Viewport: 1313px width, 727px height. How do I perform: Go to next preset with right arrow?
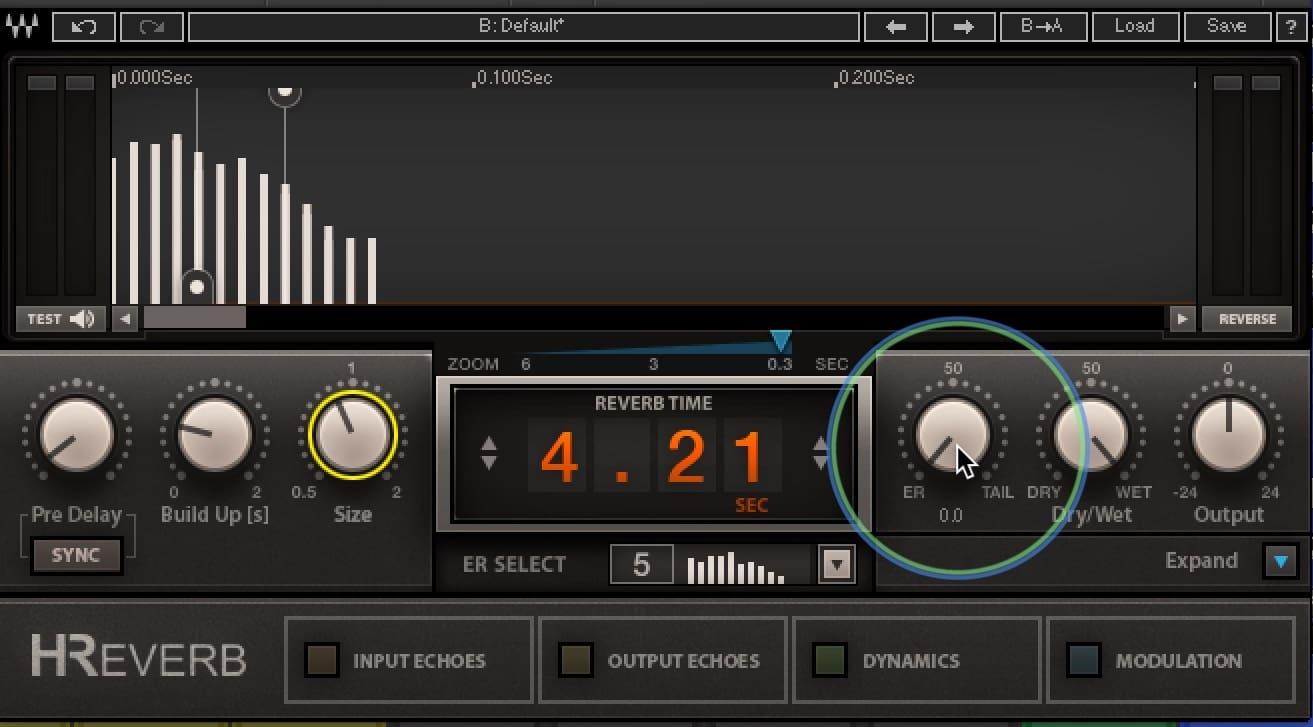tap(963, 26)
